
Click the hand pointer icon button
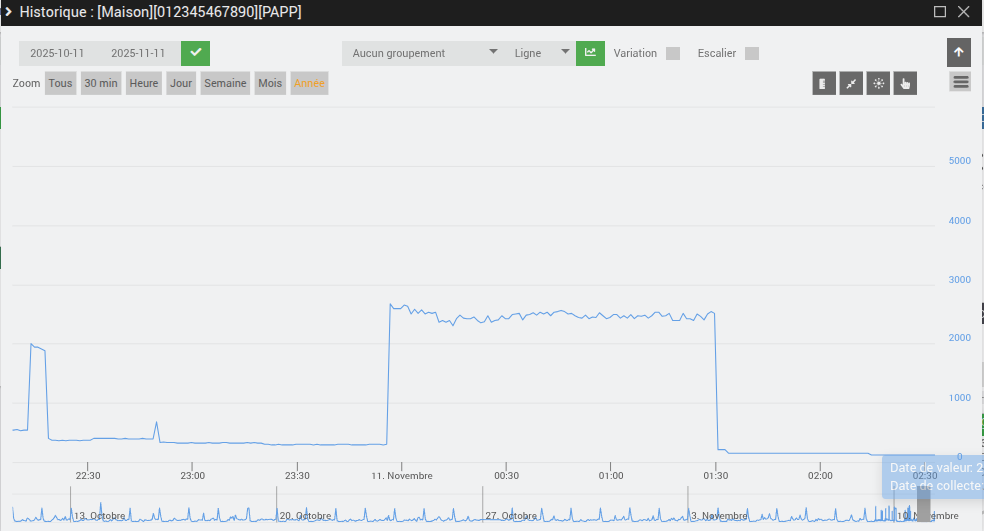[x=905, y=83]
